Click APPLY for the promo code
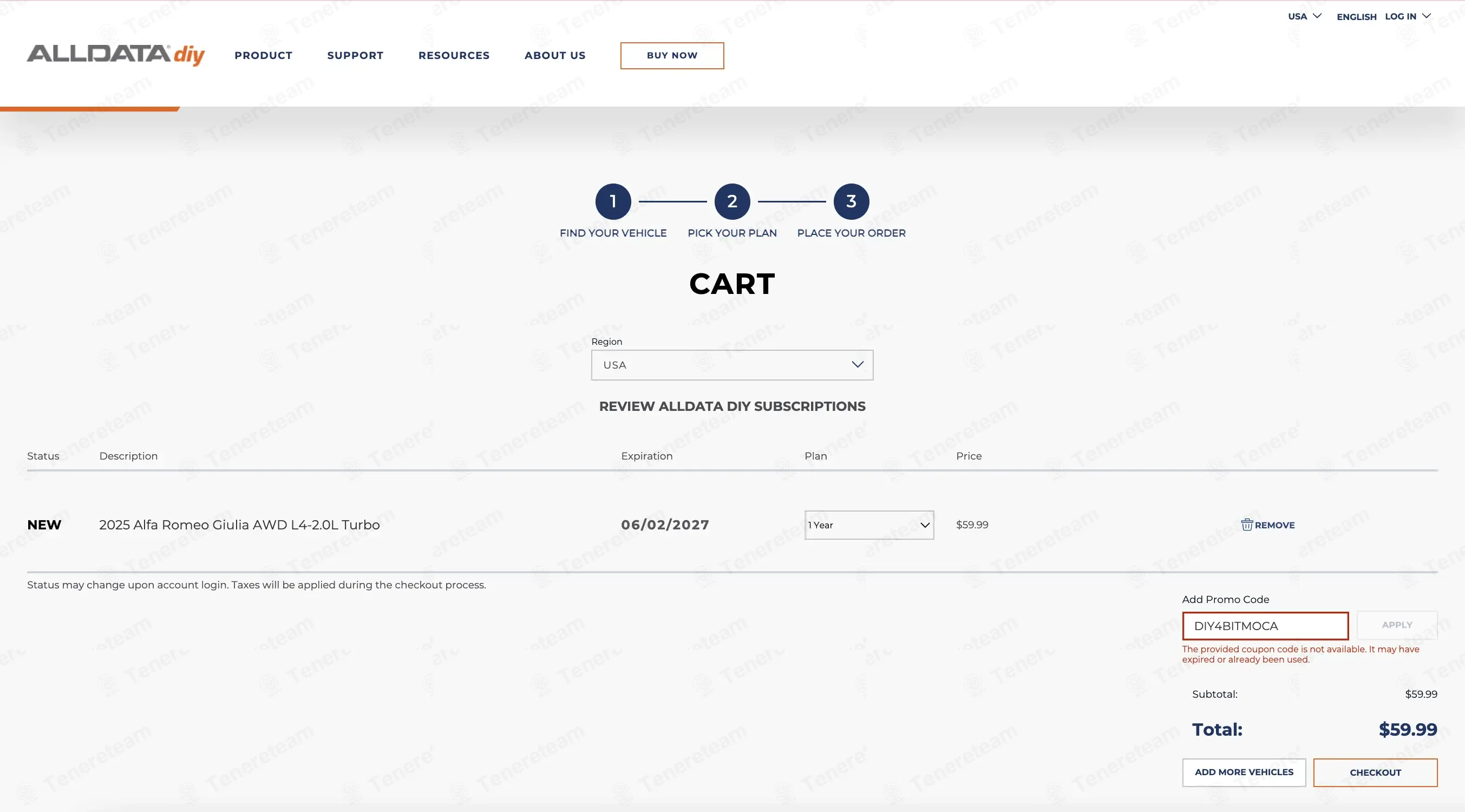Image resolution: width=1465 pixels, height=812 pixels. [x=1397, y=625]
